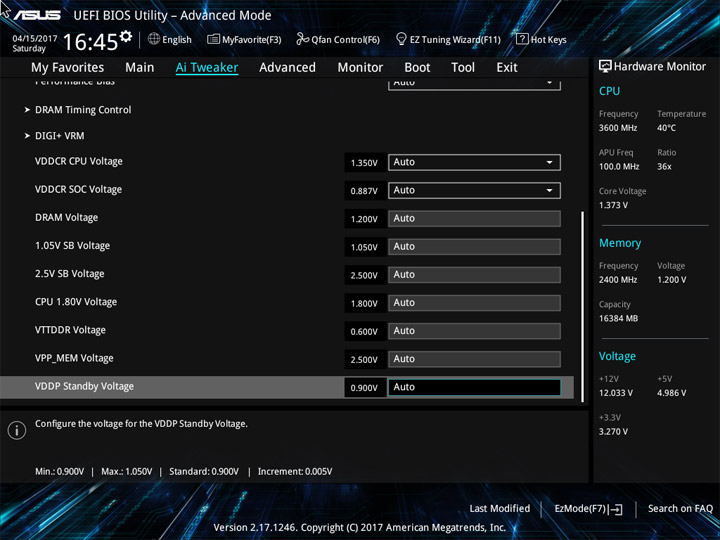
Task: Select the VDDCR SOC Voltage label
Action: pos(79,190)
